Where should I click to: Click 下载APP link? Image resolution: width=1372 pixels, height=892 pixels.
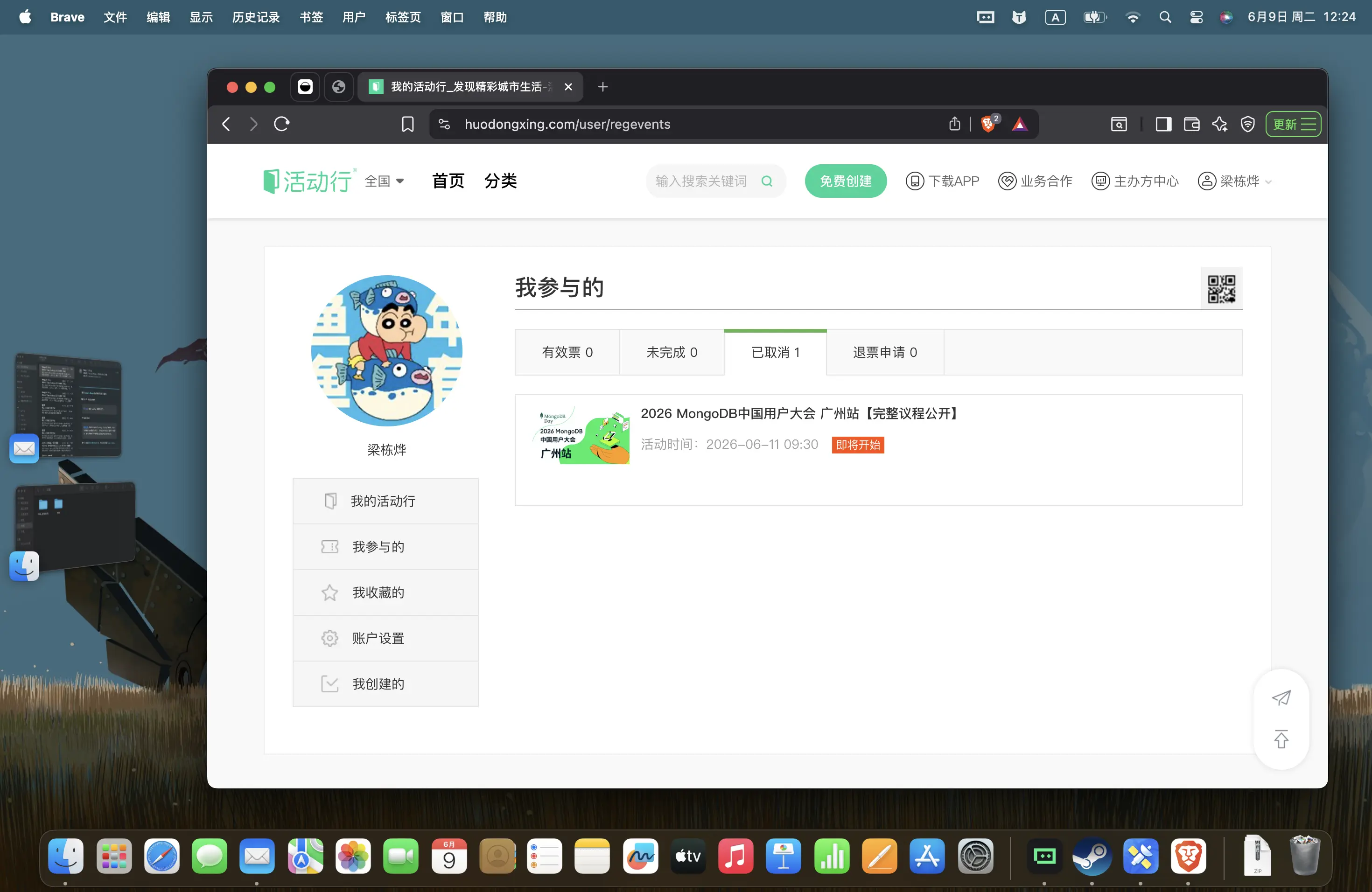pyautogui.click(x=943, y=181)
